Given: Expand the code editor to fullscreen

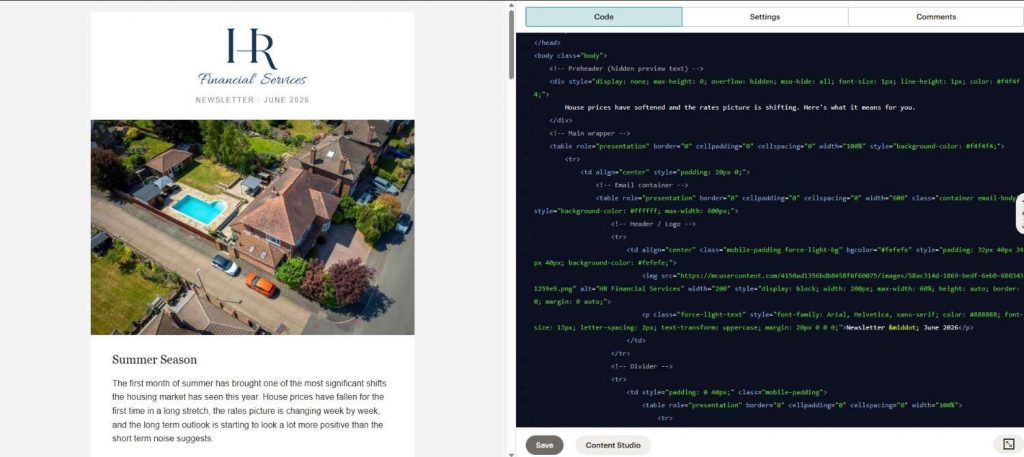Looking at the screenshot, I should coord(1008,444).
